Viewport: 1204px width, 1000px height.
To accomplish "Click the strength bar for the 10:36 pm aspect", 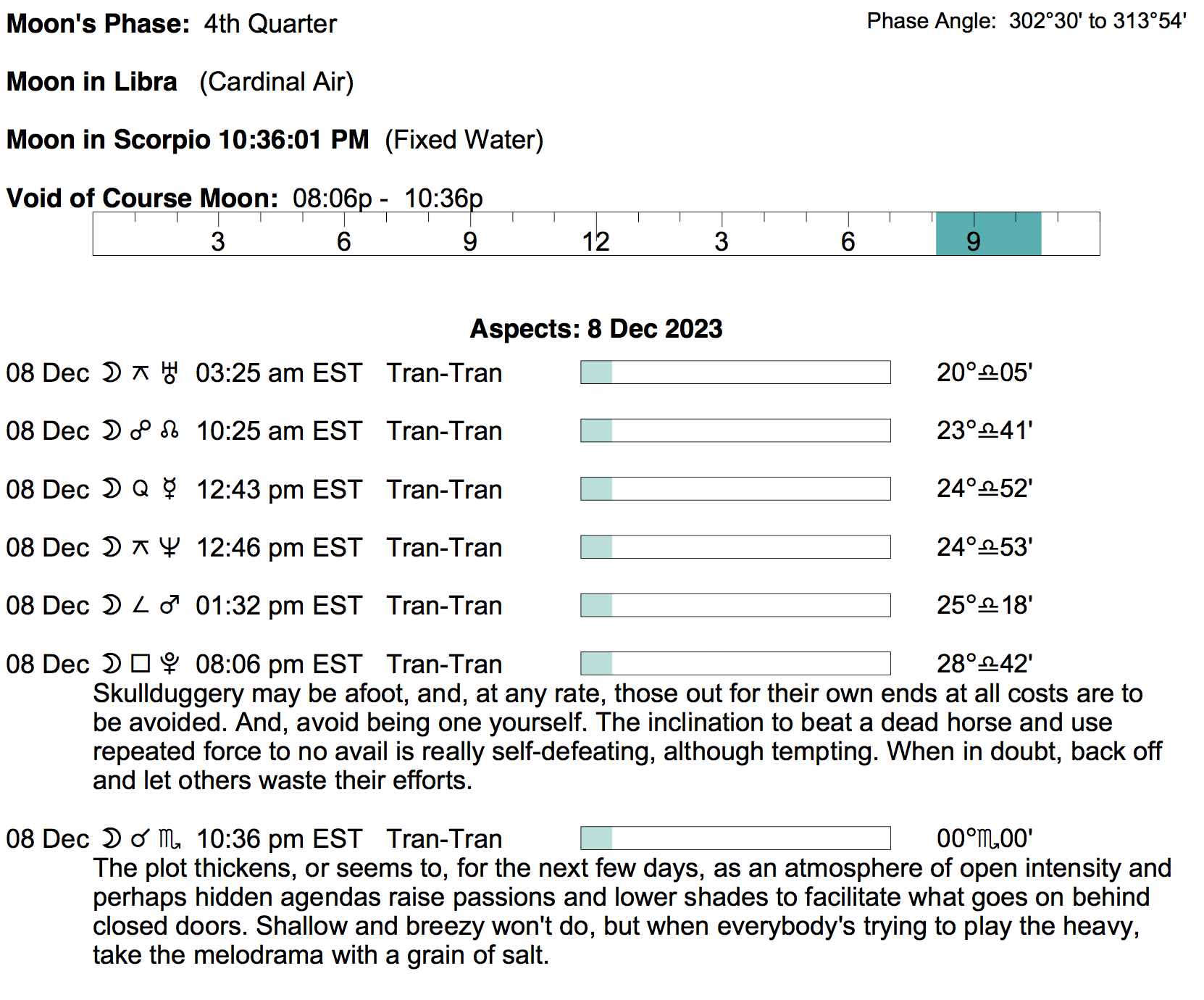I will point(735,838).
